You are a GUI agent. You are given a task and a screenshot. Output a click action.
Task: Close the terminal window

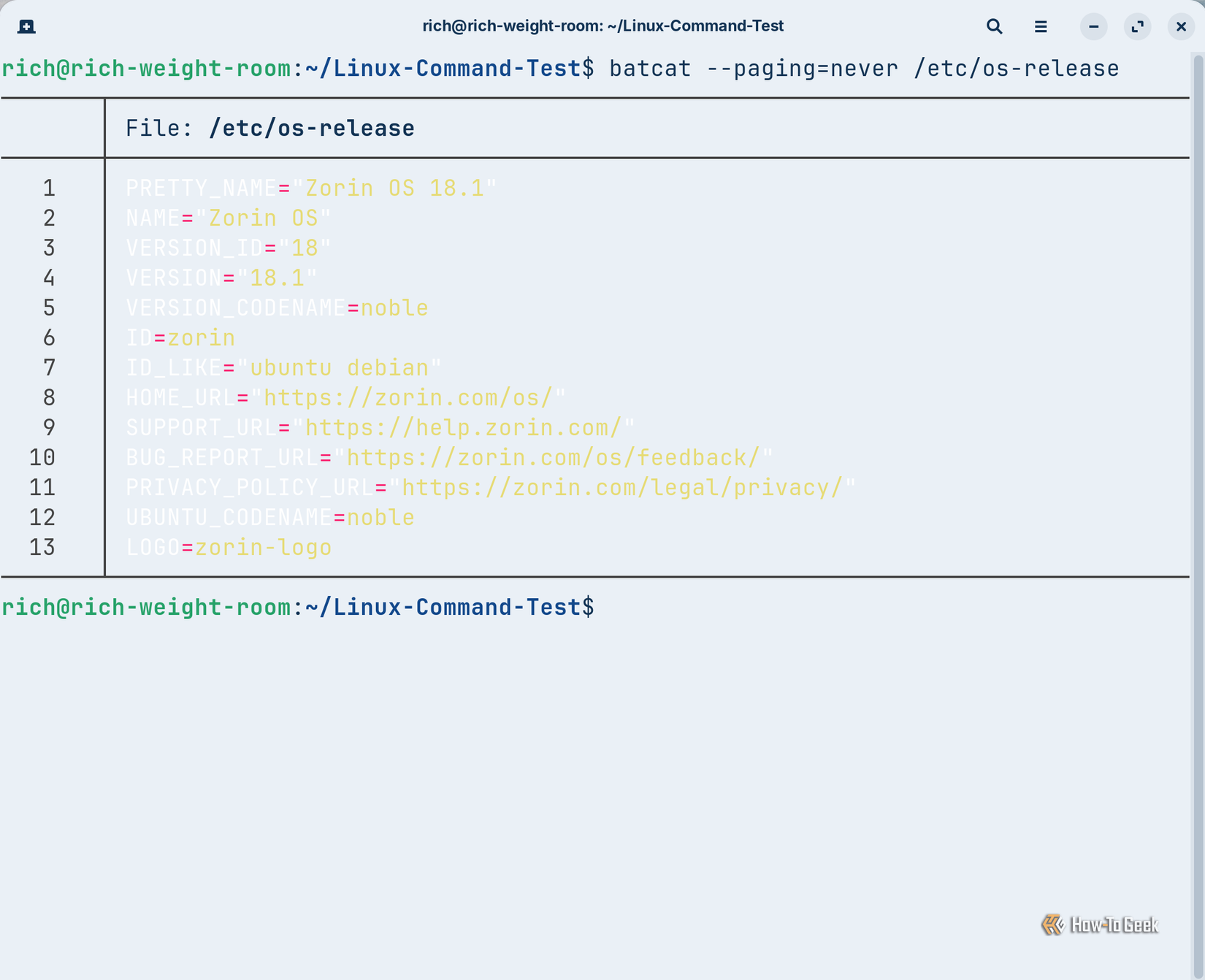(1181, 26)
